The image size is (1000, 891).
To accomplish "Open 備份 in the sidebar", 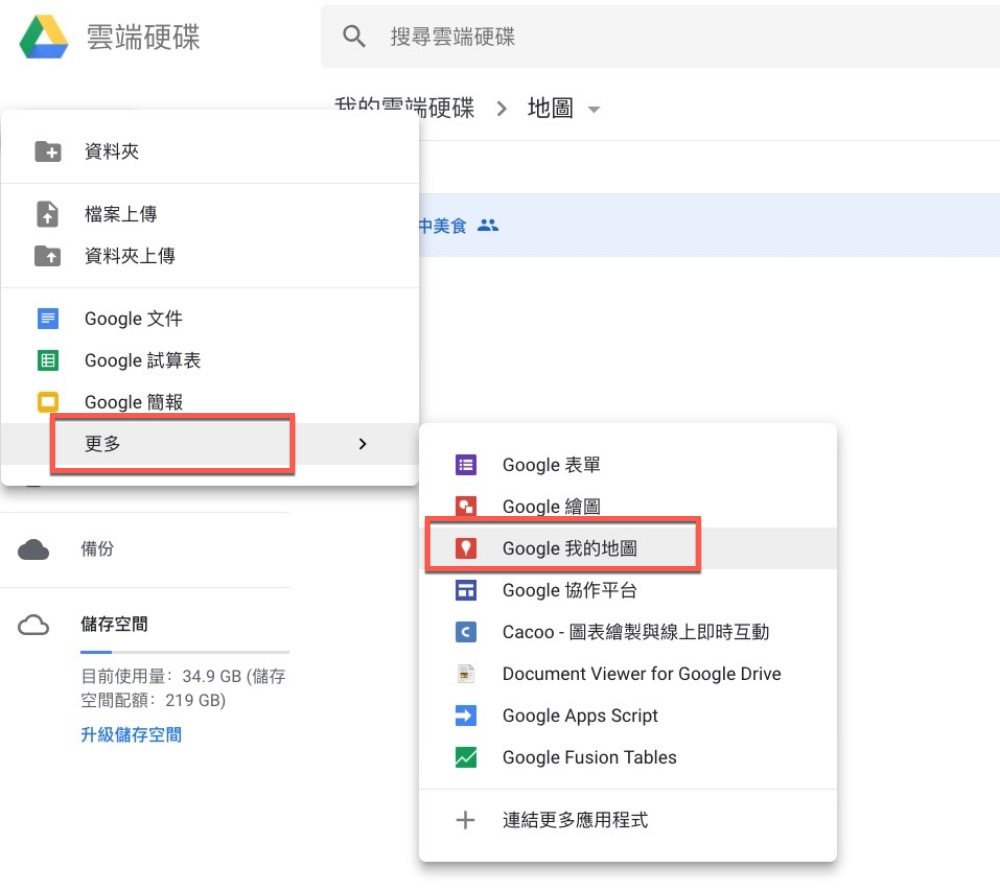I will [x=97, y=549].
